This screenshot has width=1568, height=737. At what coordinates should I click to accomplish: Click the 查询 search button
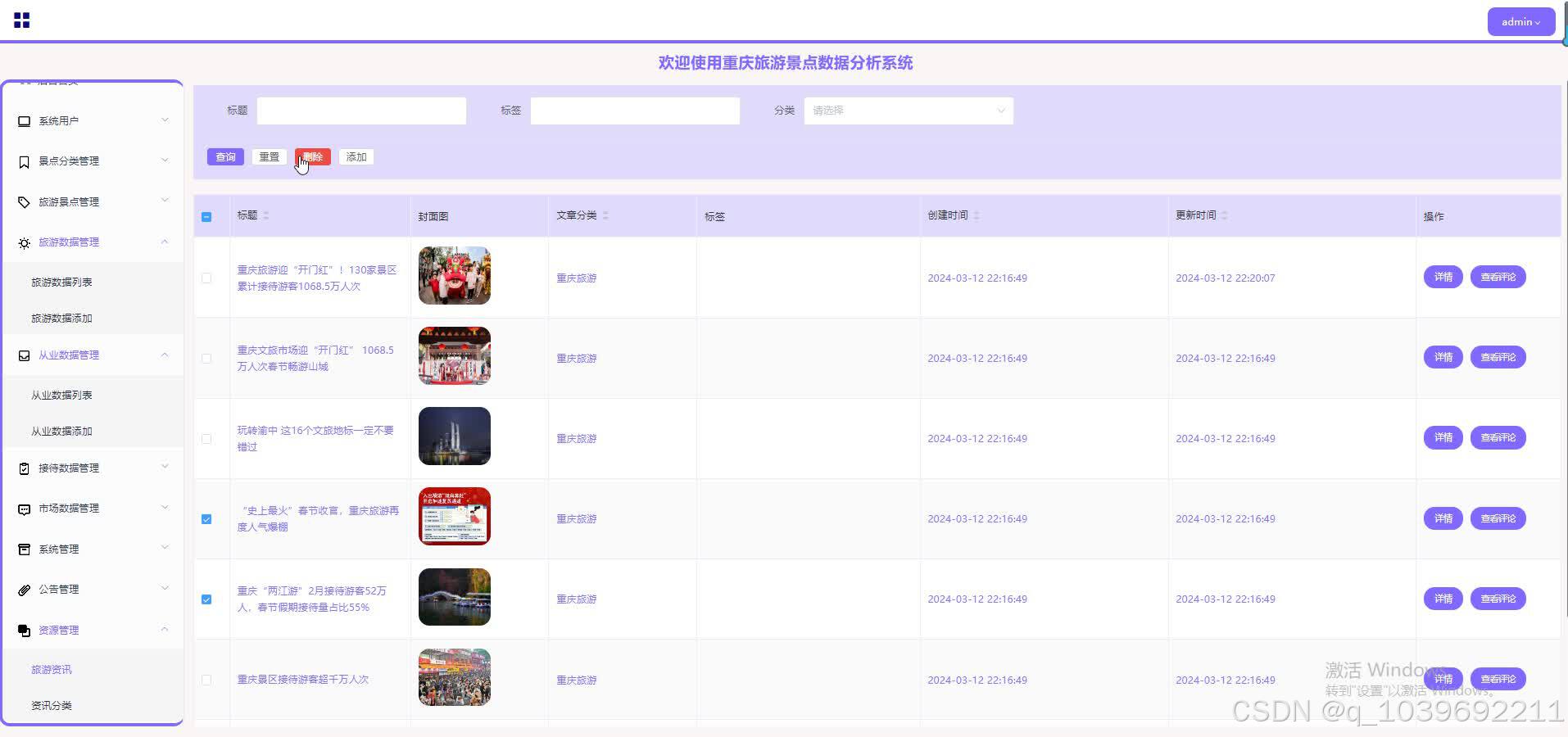click(x=225, y=157)
